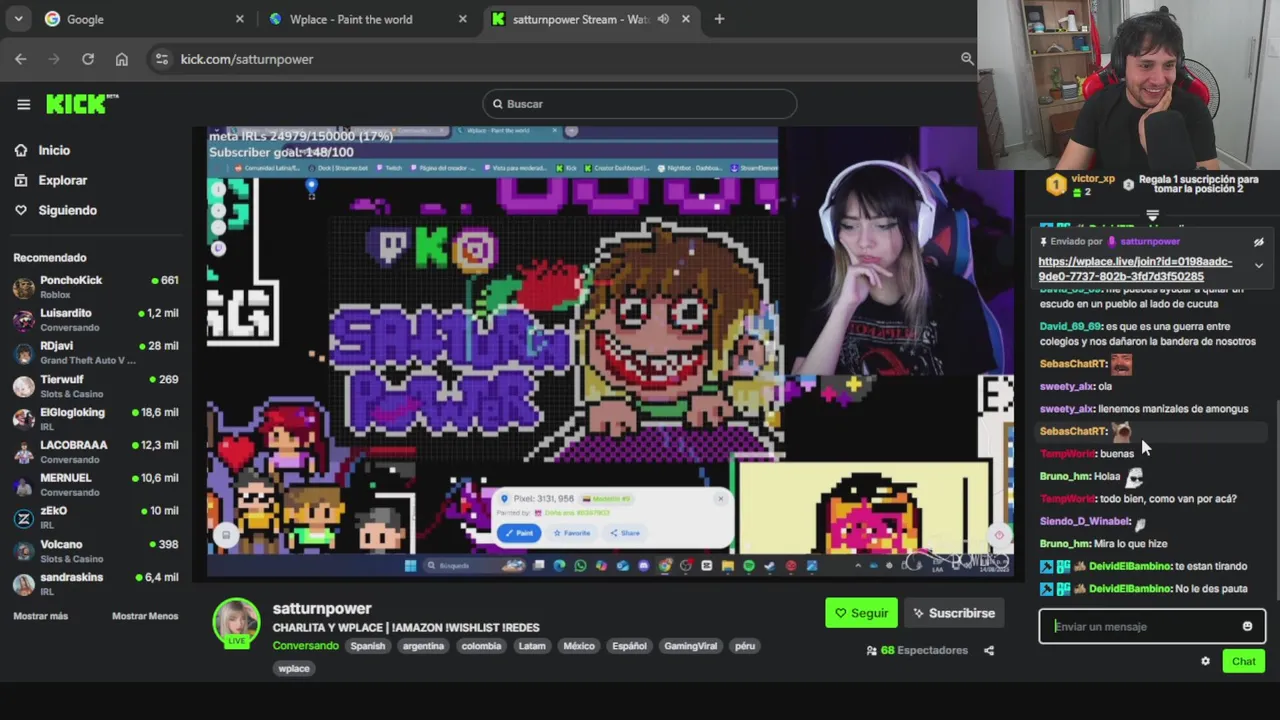1280x720 pixels.
Task: Open the Siguiendo section
Action: point(67,210)
